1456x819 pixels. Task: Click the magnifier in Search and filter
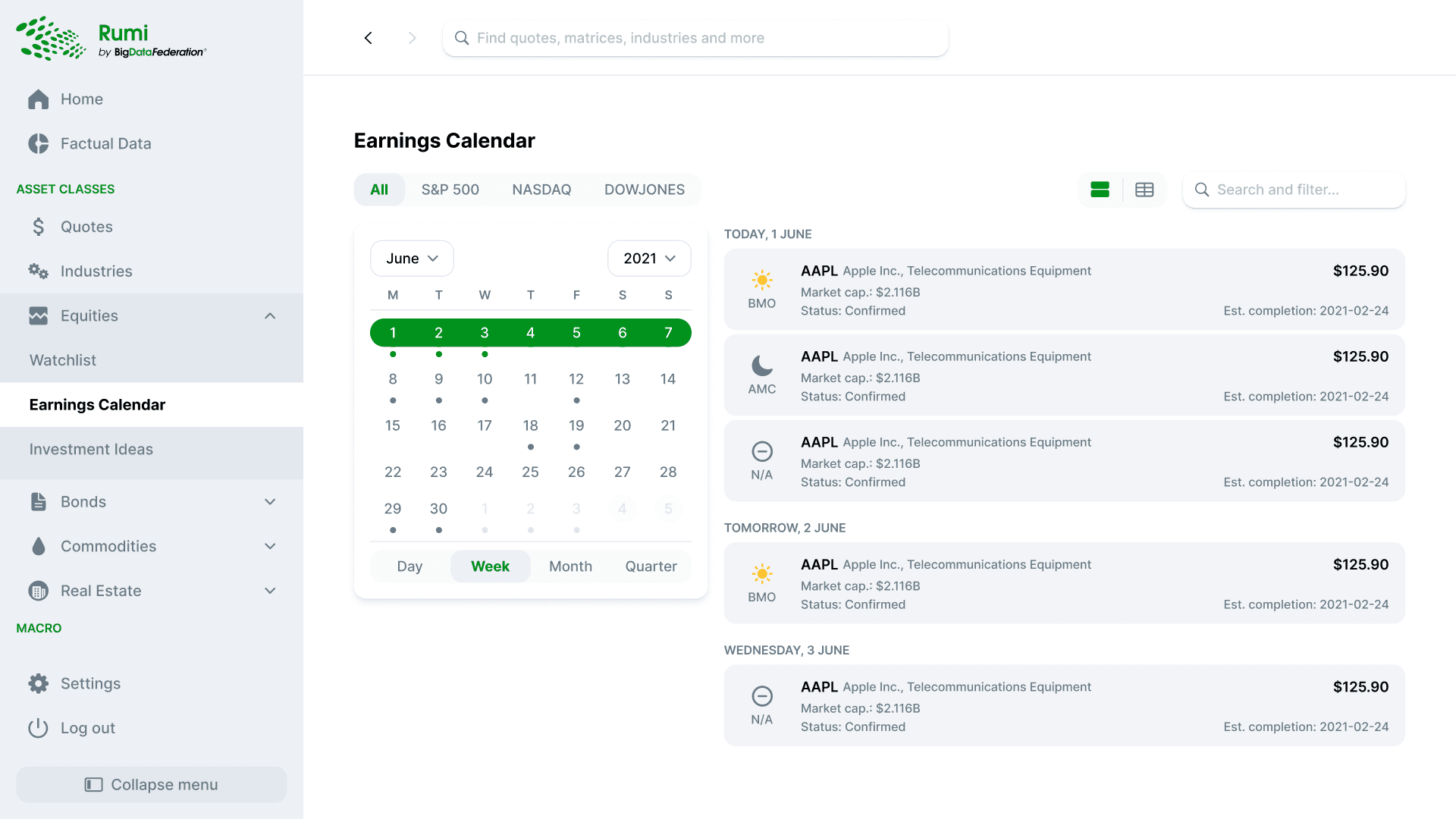click(x=1202, y=190)
